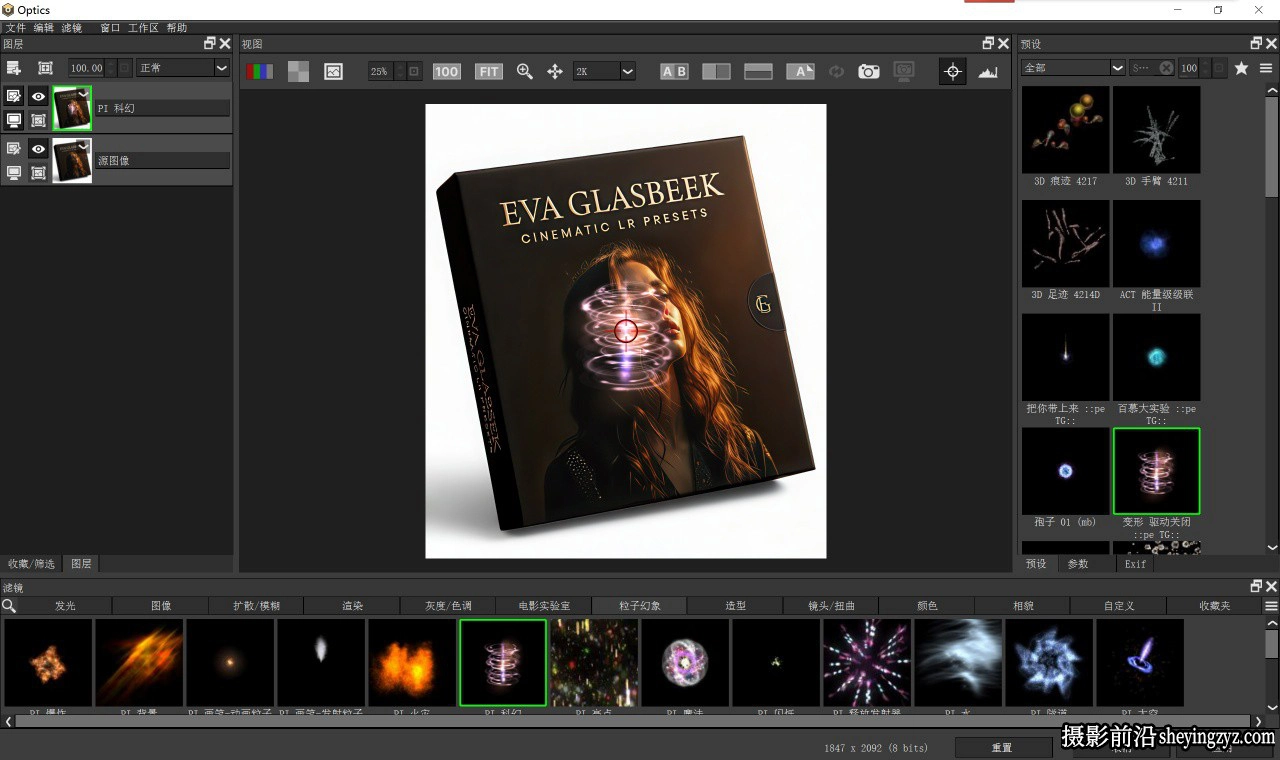Click edit icon on 源图像 layer
This screenshot has width=1280, height=760.
coord(14,149)
